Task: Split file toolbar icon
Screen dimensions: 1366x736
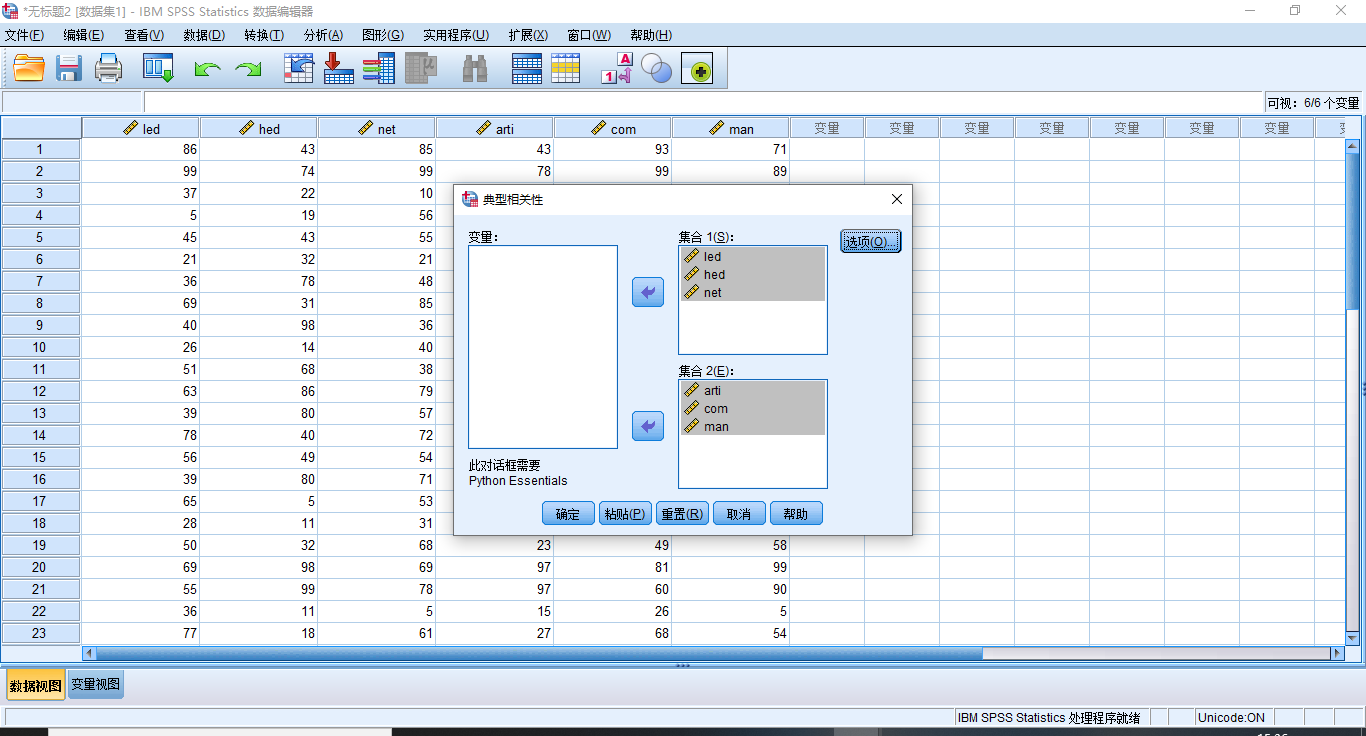Action: coord(527,69)
